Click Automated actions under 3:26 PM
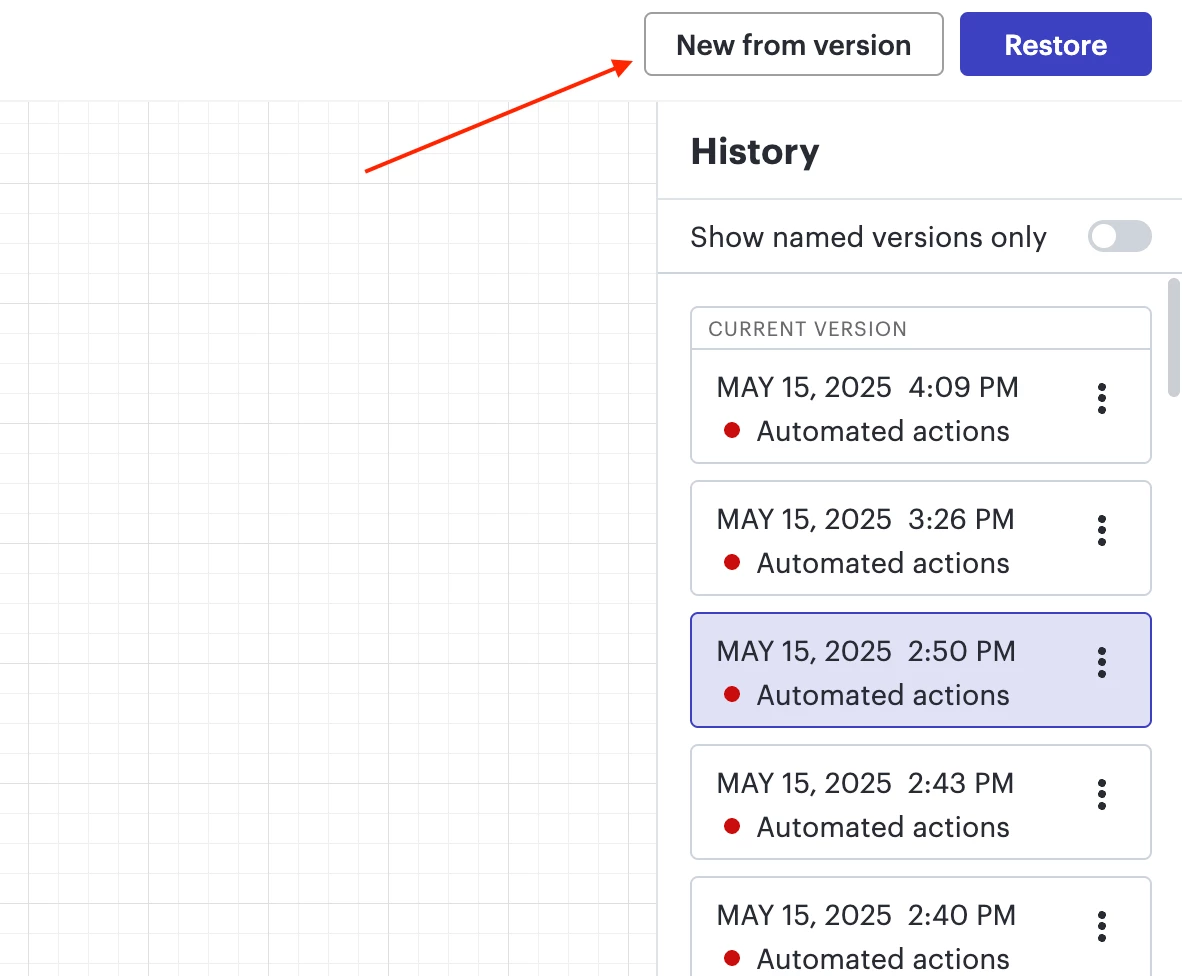Image resolution: width=1182 pixels, height=976 pixels. point(883,563)
